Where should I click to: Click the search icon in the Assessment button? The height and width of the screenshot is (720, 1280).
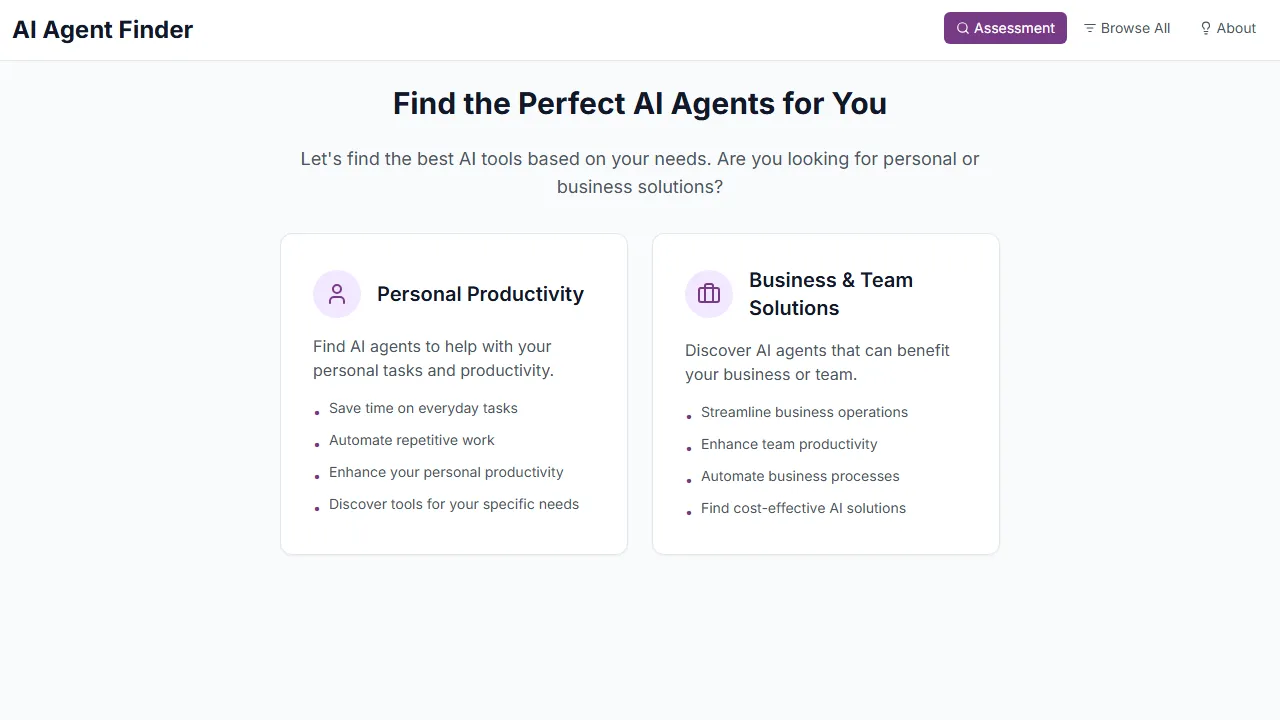(x=962, y=28)
